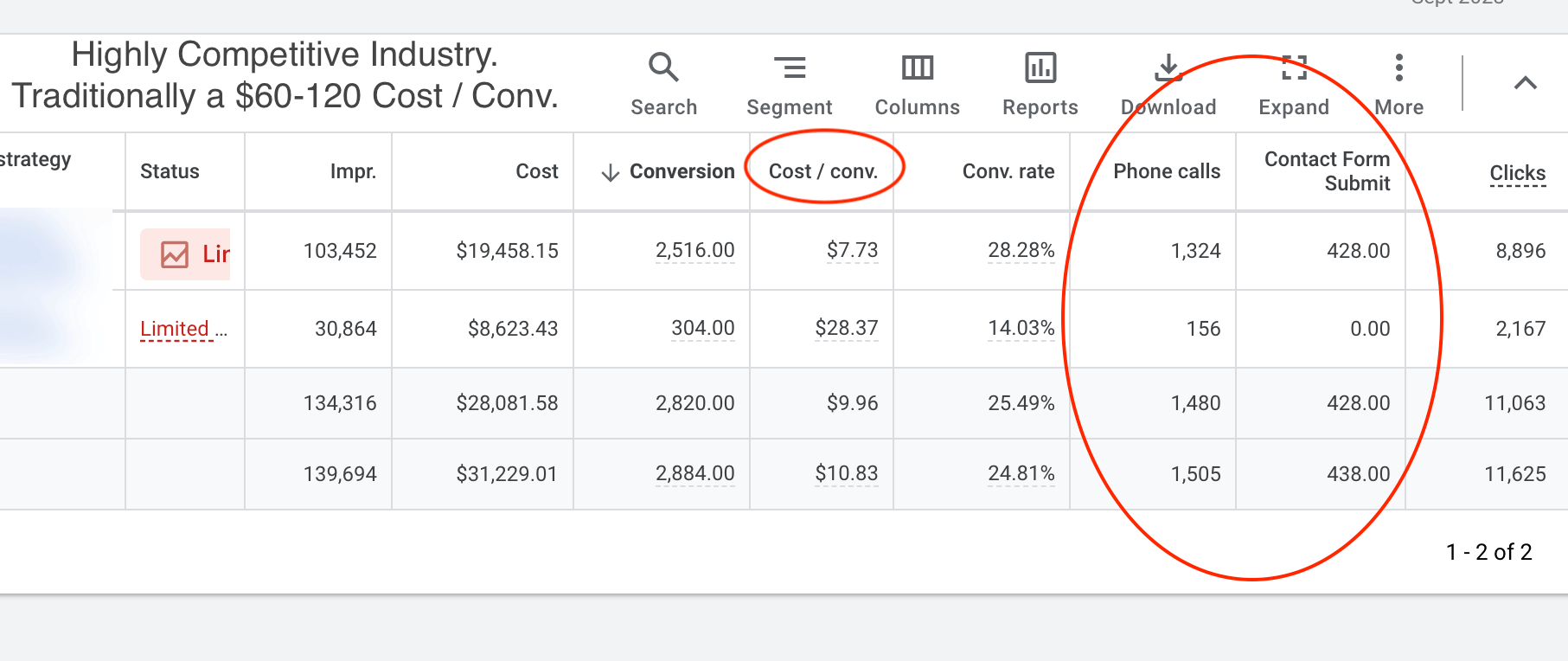Click the 28.28% conversion rate value
The width and height of the screenshot is (1568, 661).
coord(1021,251)
